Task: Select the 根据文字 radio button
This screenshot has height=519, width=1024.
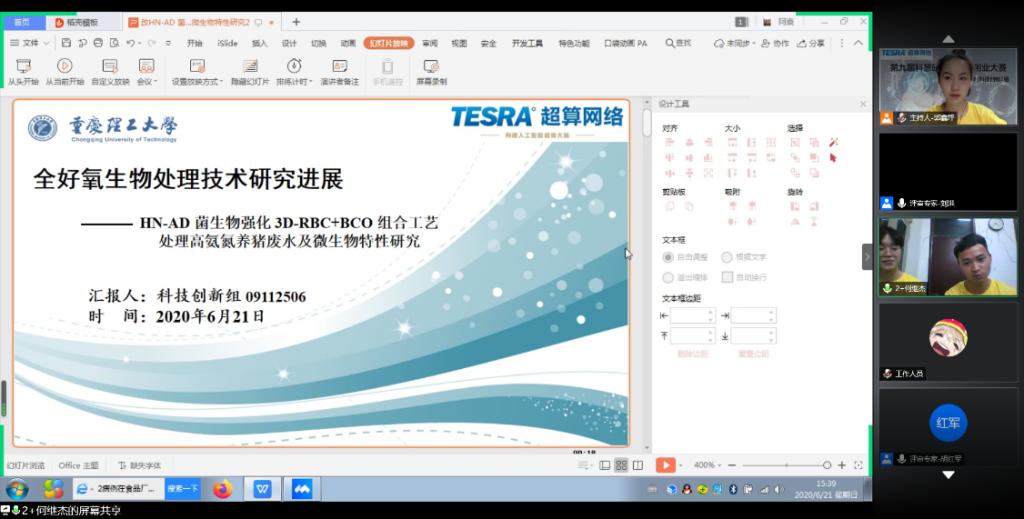Action: tap(727, 257)
